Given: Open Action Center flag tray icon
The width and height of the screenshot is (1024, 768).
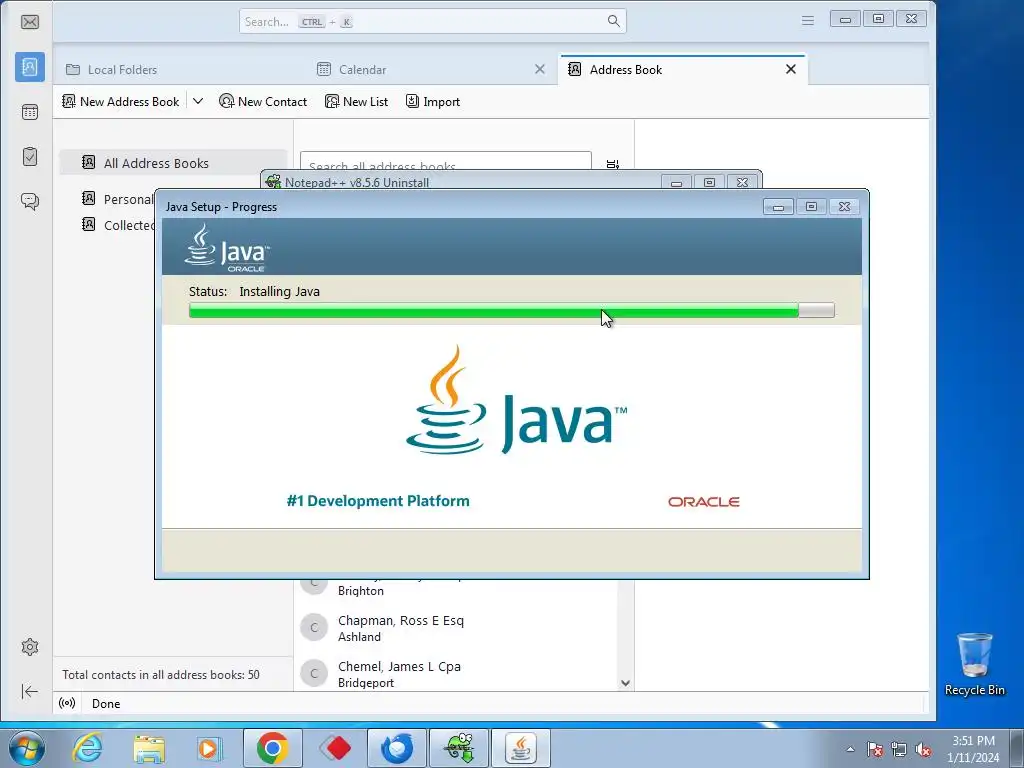Looking at the screenshot, I should (875, 749).
